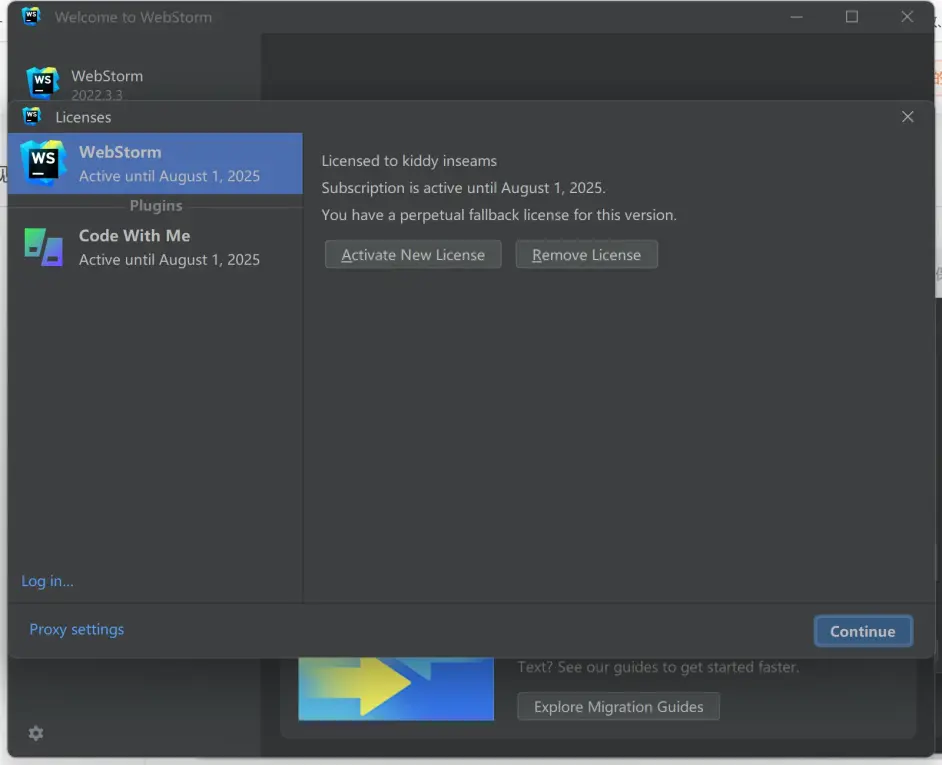Click the migration arrow banner thumbnail
Viewport: 942px width, 765px height.
point(396,689)
